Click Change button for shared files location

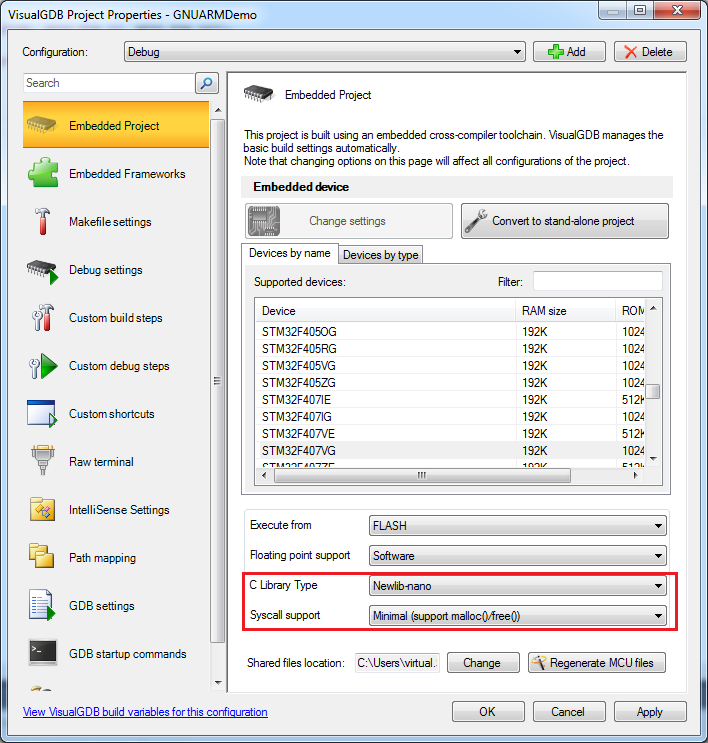[483, 662]
